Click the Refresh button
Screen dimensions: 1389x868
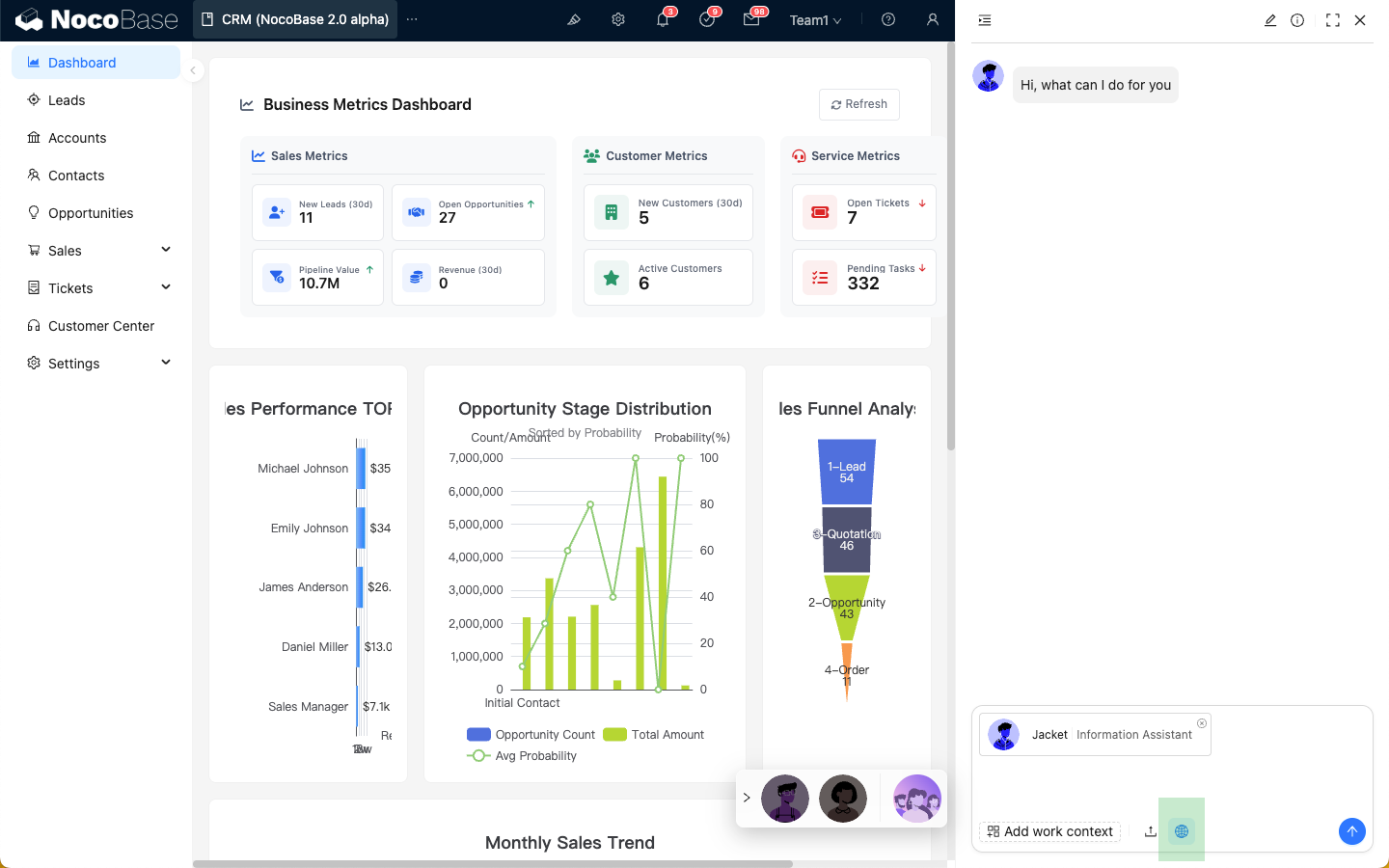pyautogui.click(x=858, y=104)
